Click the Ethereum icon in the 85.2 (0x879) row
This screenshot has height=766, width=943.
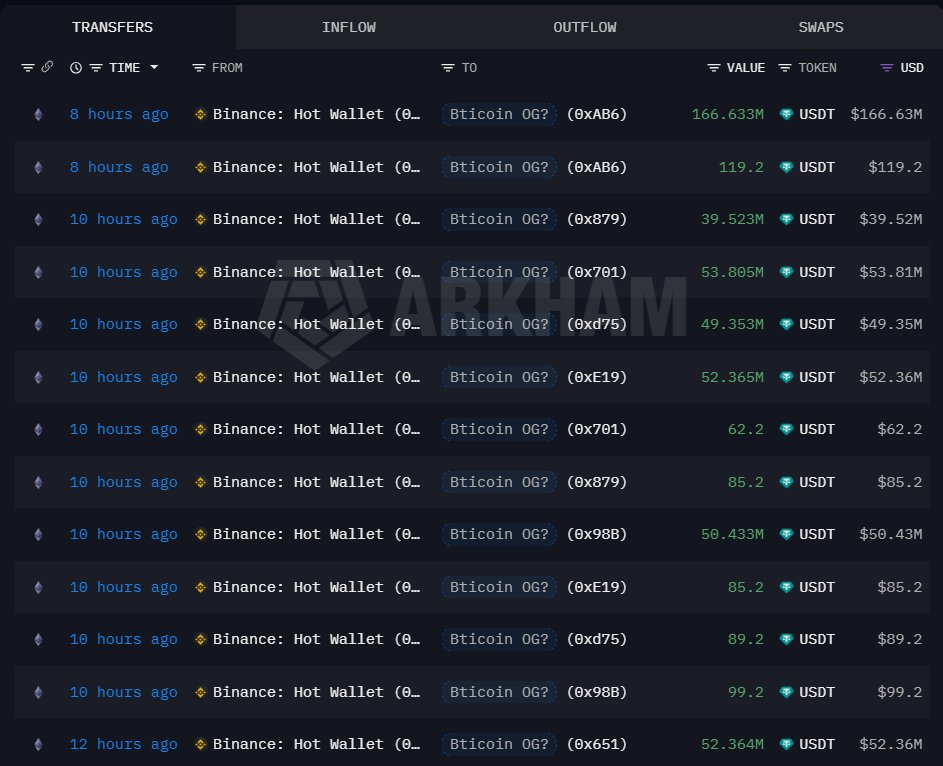click(x=38, y=482)
